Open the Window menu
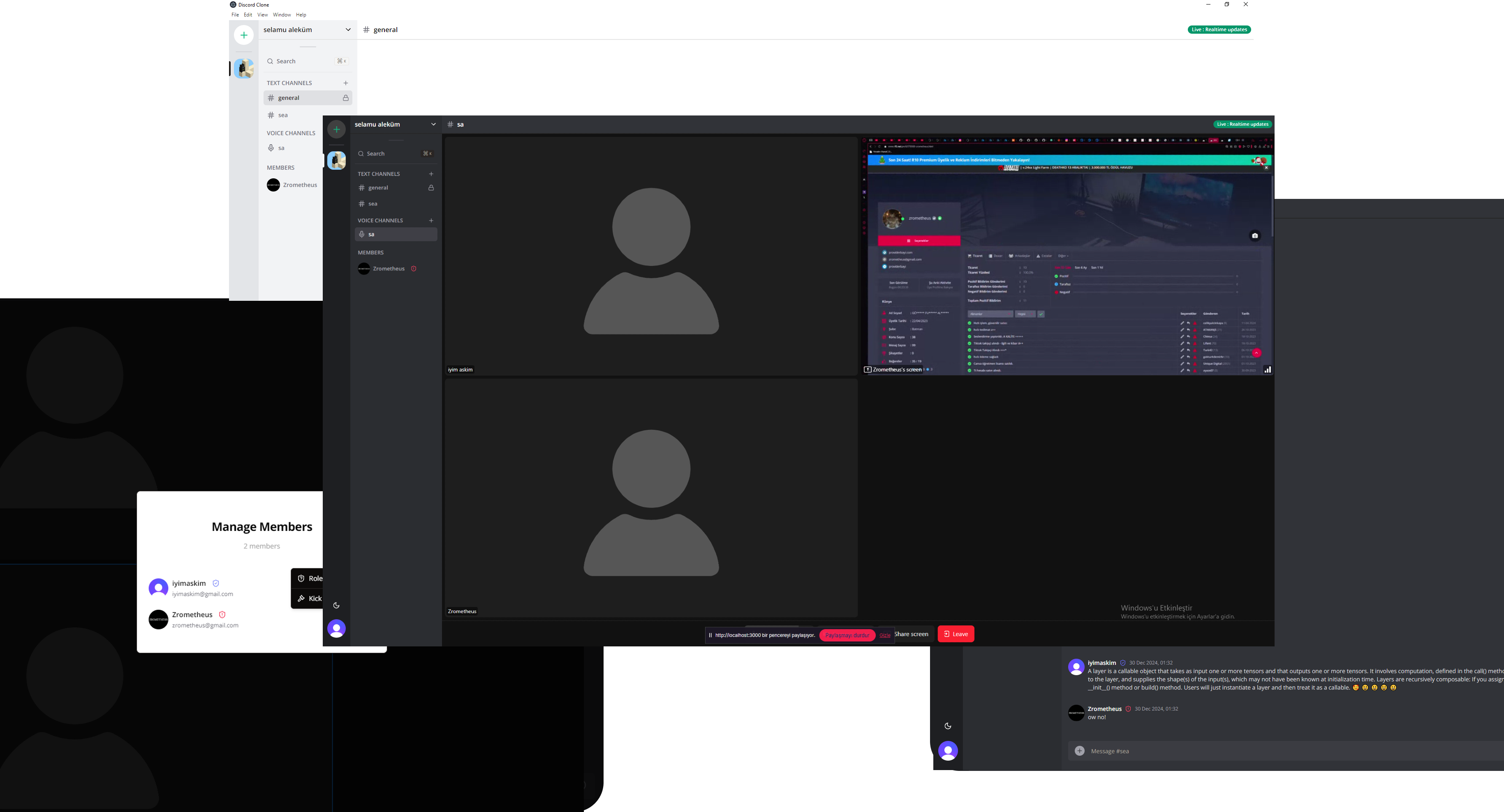This screenshot has height=812, width=1504. (281, 14)
